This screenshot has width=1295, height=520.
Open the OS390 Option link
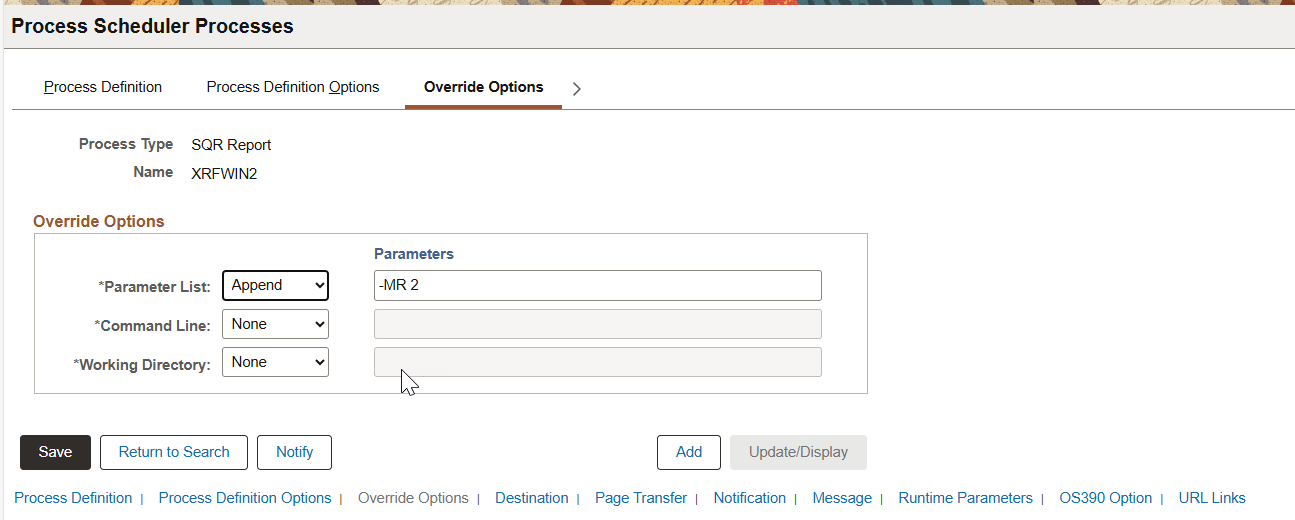coord(1105,498)
